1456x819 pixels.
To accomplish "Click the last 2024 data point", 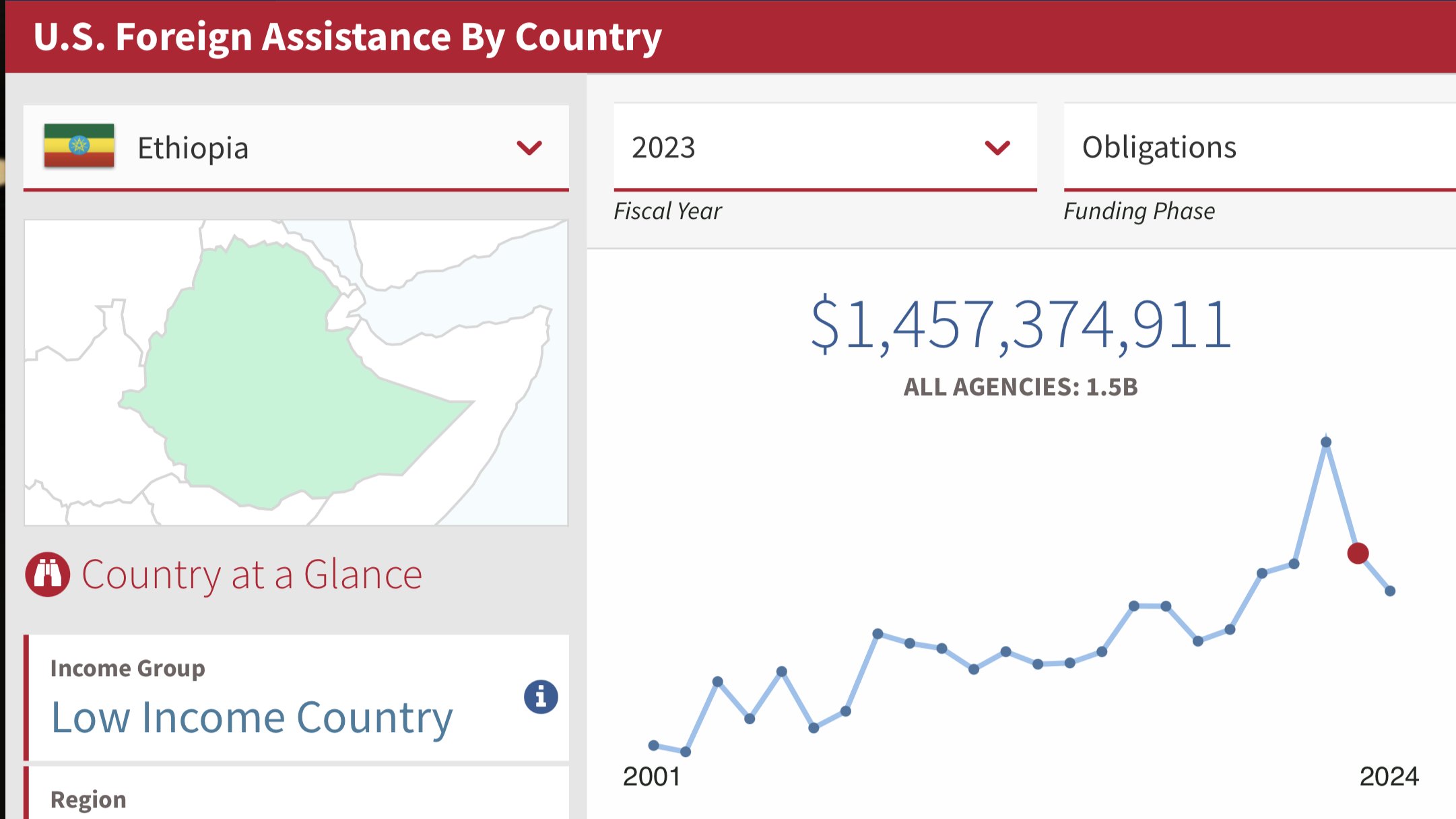I will [x=1390, y=591].
